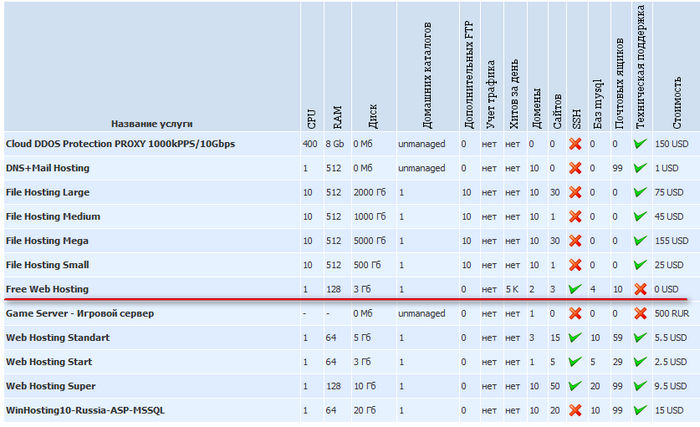
Task: Select Free Web Hosting service name
Action: click(x=47, y=289)
